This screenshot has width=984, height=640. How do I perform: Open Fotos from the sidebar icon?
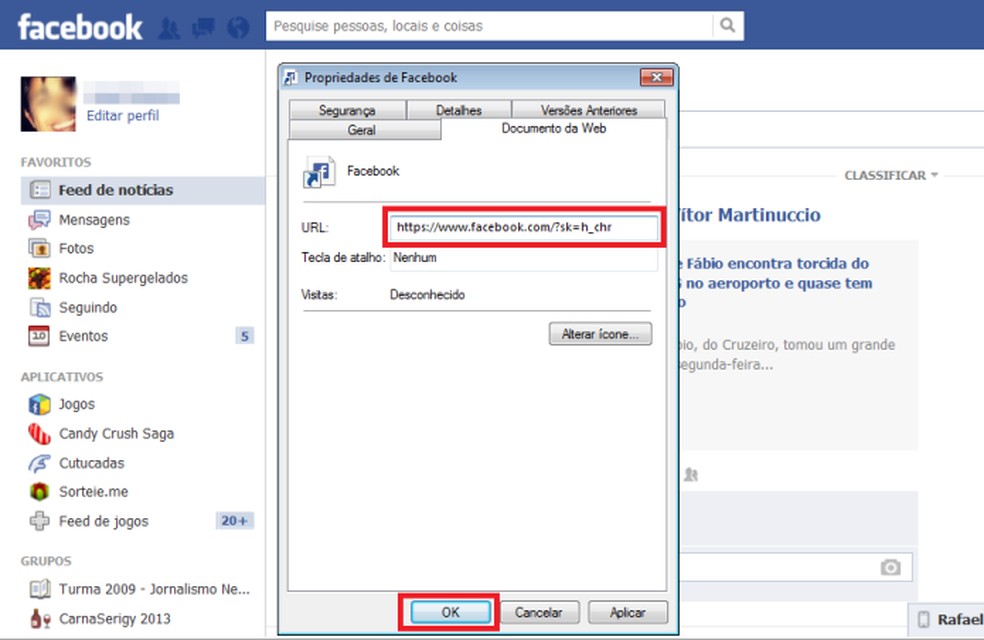tap(39, 248)
